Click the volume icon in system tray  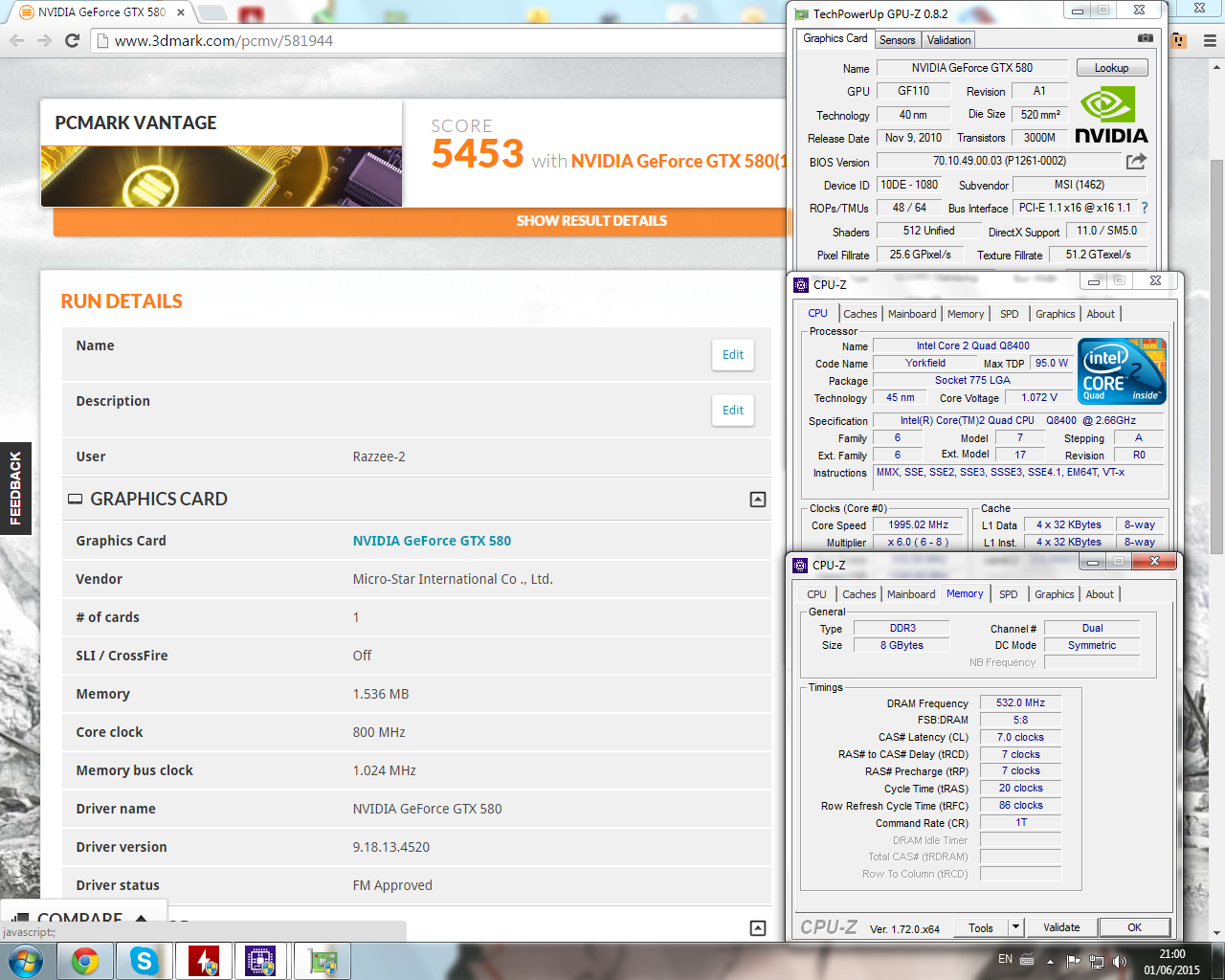click(1119, 961)
